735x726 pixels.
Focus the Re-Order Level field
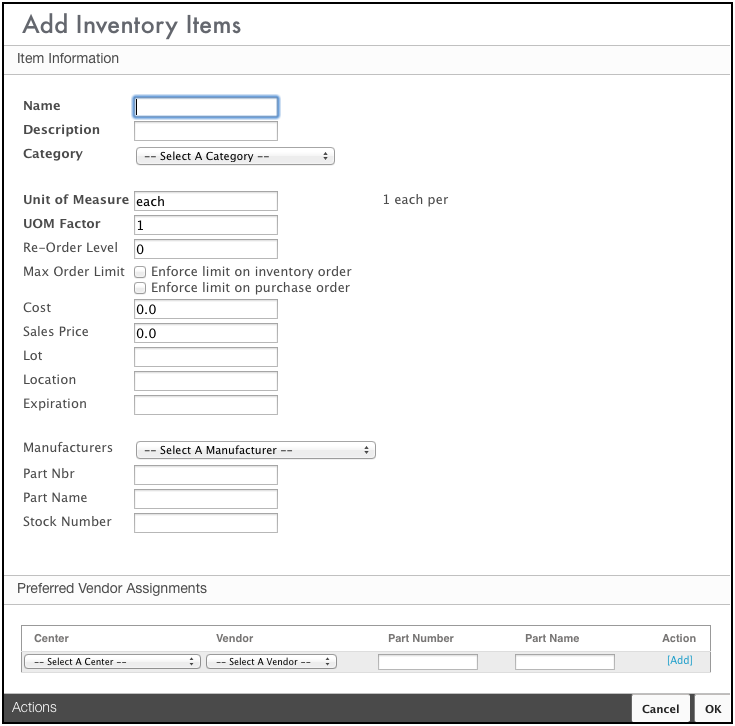(x=206, y=249)
